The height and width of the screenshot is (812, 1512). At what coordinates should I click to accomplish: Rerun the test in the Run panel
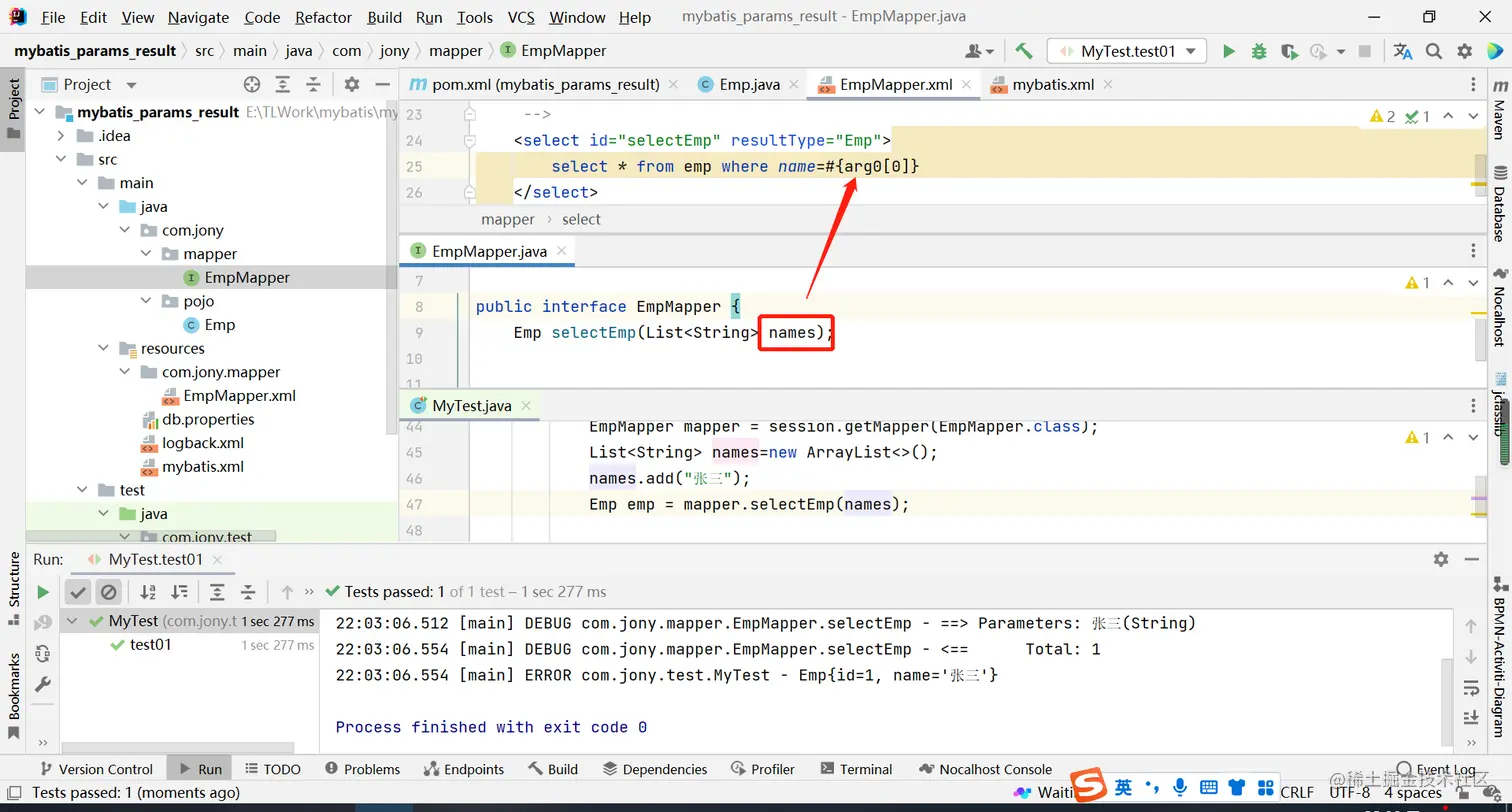(43, 592)
